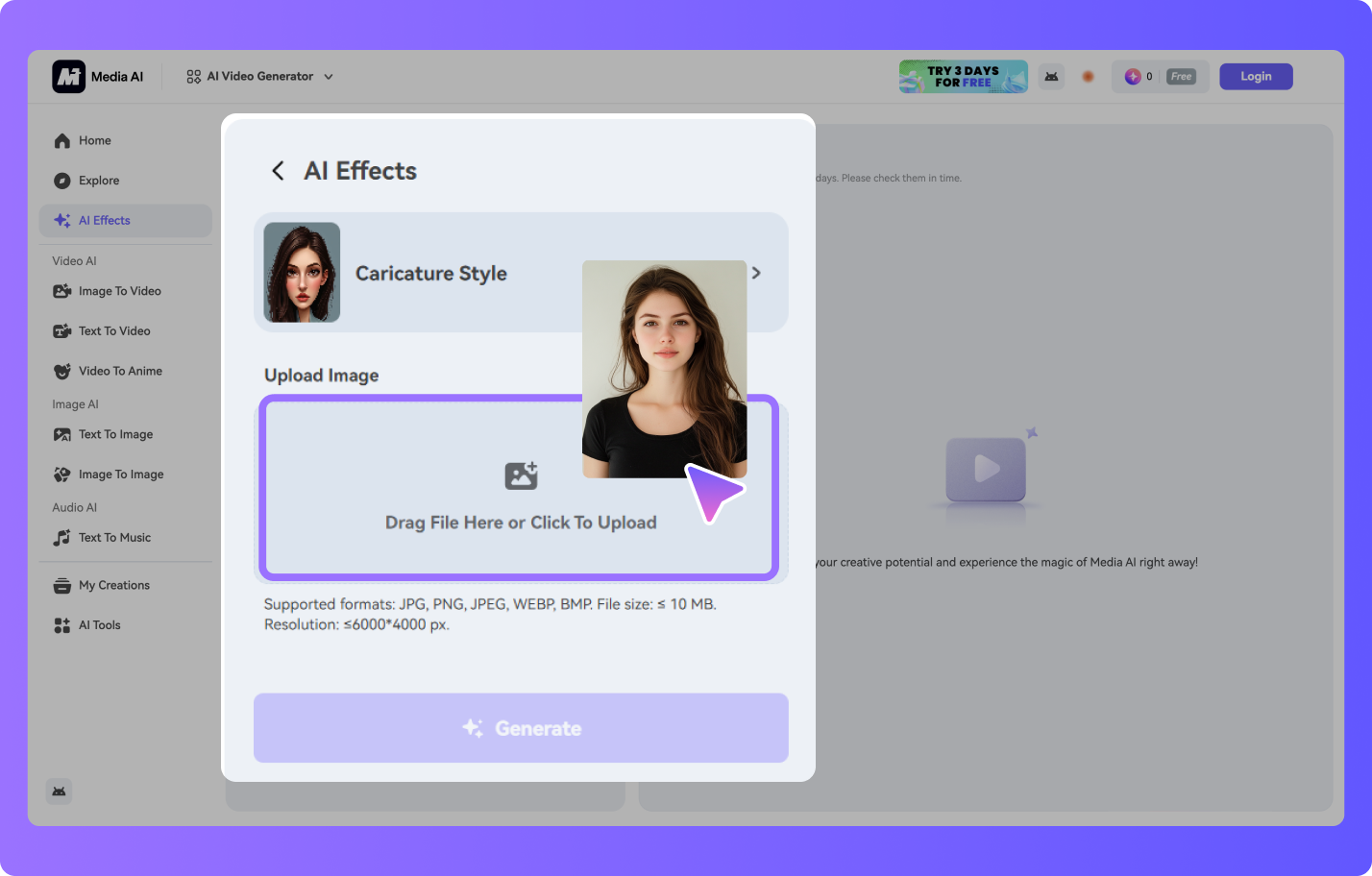Viewport: 1372px width, 876px height.
Task: Click the Android app icon in header
Action: point(1052,77)
